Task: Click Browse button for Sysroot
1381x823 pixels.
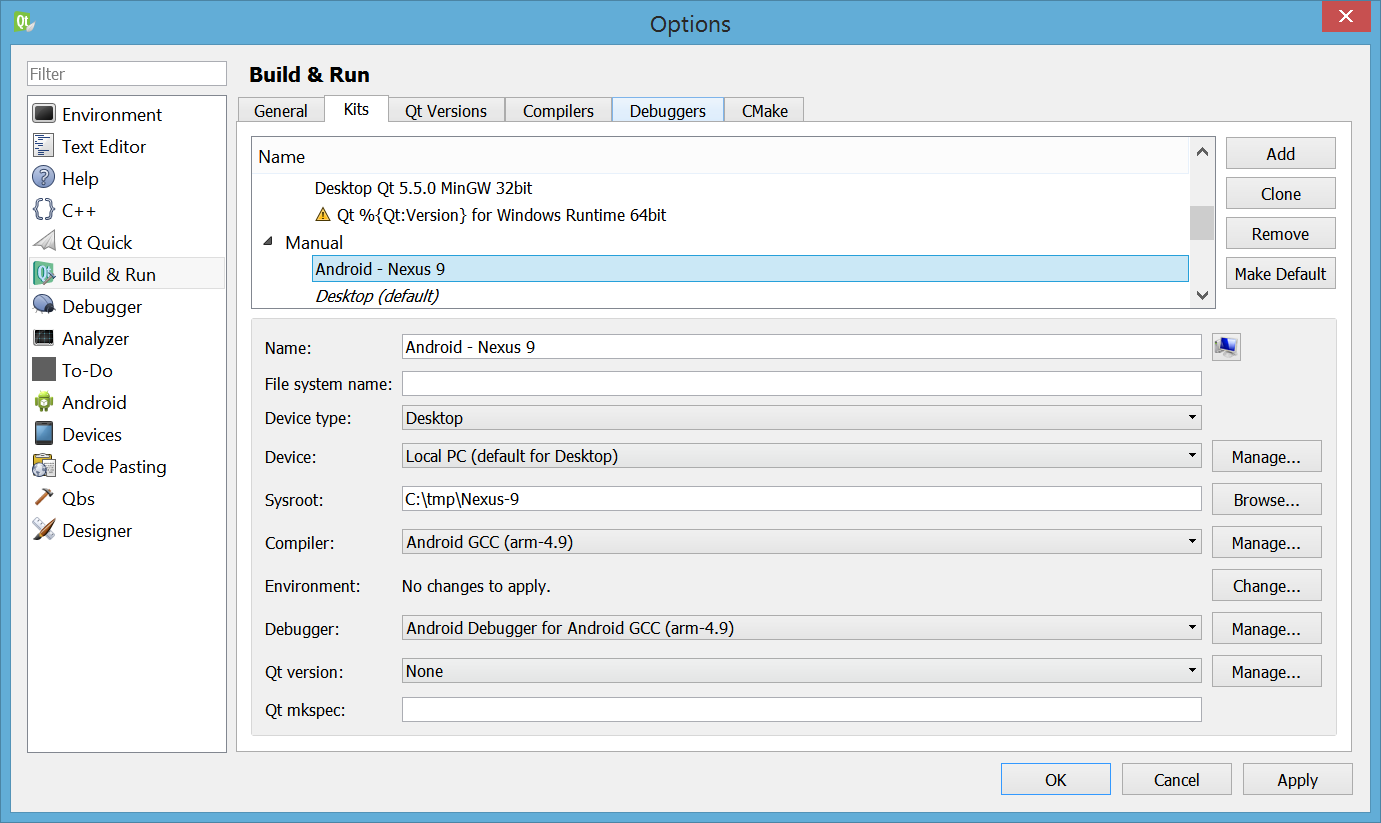Action: coord(1266,499)
